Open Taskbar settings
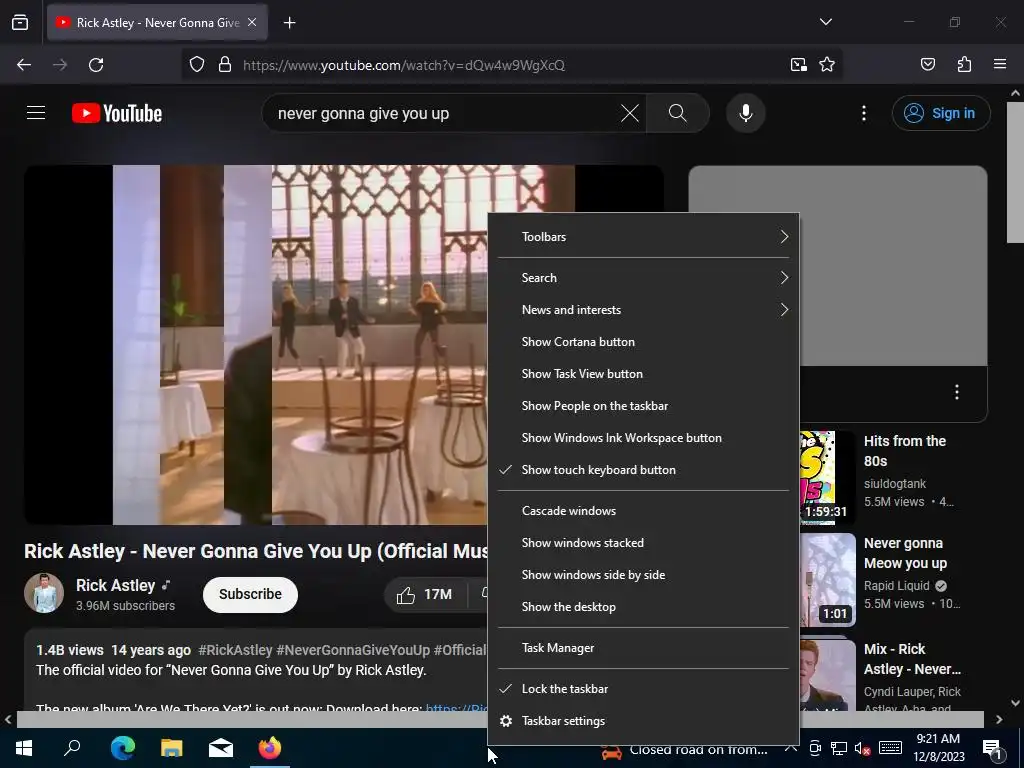The width and height of the screenshot is (1024, 768). click(643, 720)
